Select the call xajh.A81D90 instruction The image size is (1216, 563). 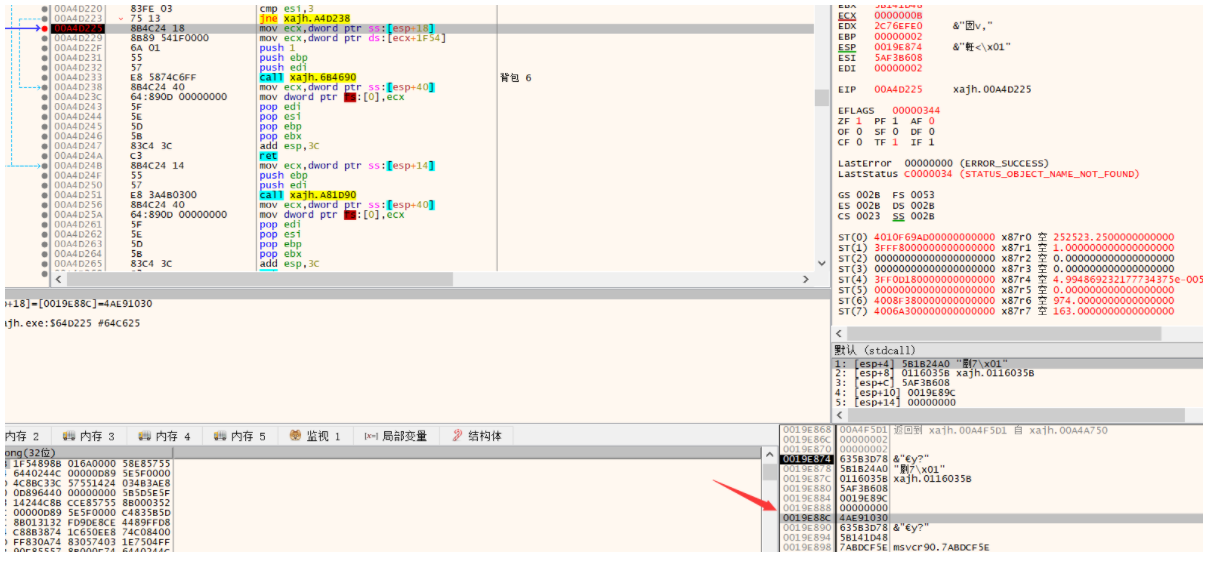307,194
